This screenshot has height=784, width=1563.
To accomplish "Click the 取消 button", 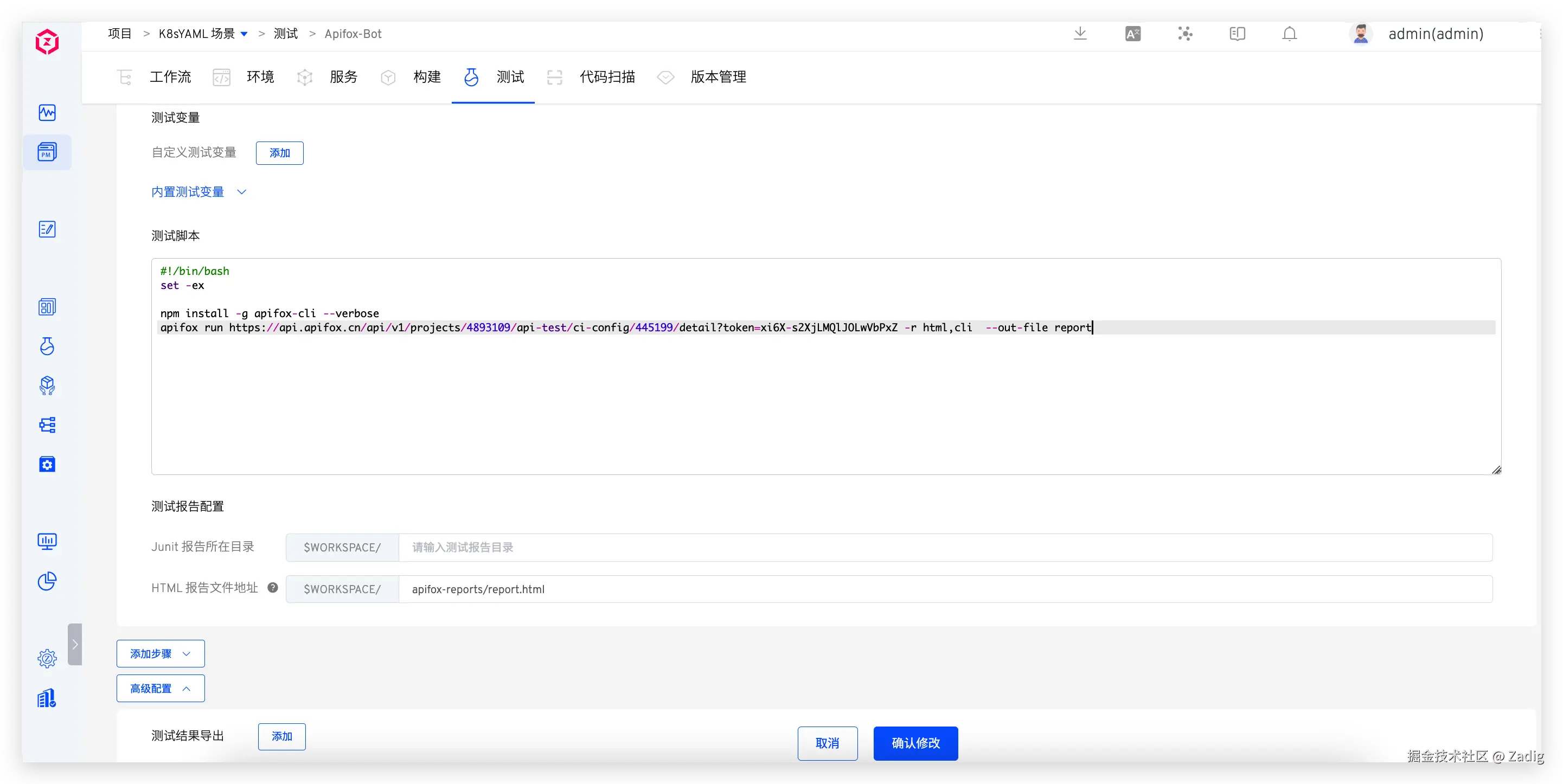I will [827, 743].
